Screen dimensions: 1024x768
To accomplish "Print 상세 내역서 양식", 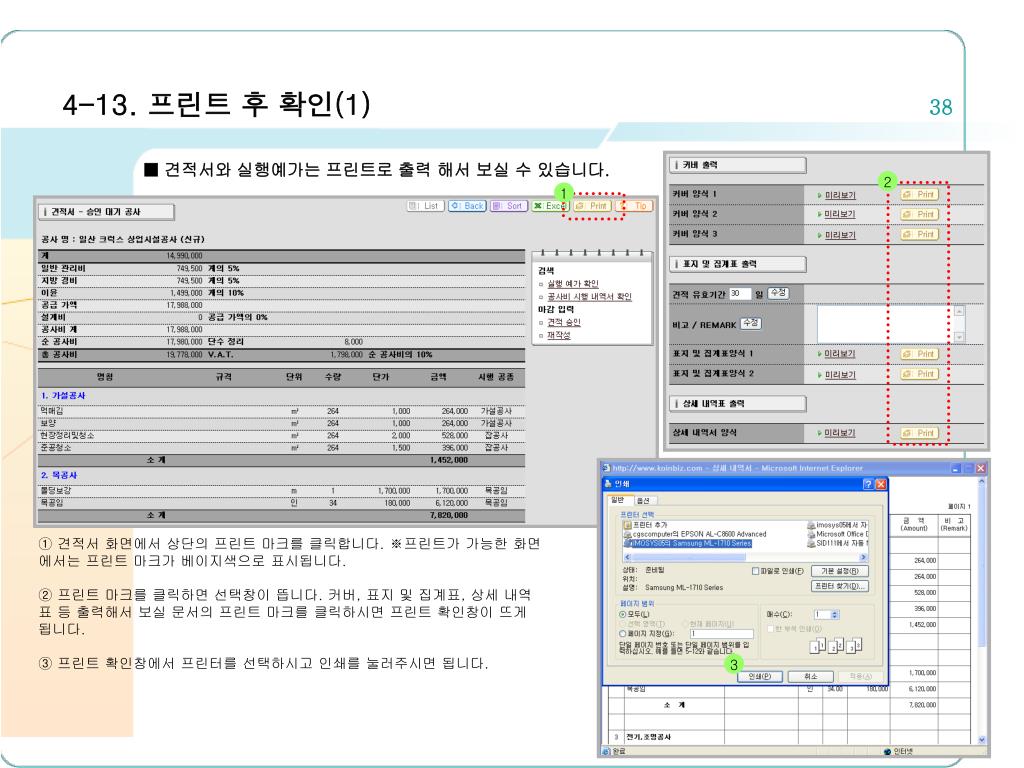I will click(920, 433).
